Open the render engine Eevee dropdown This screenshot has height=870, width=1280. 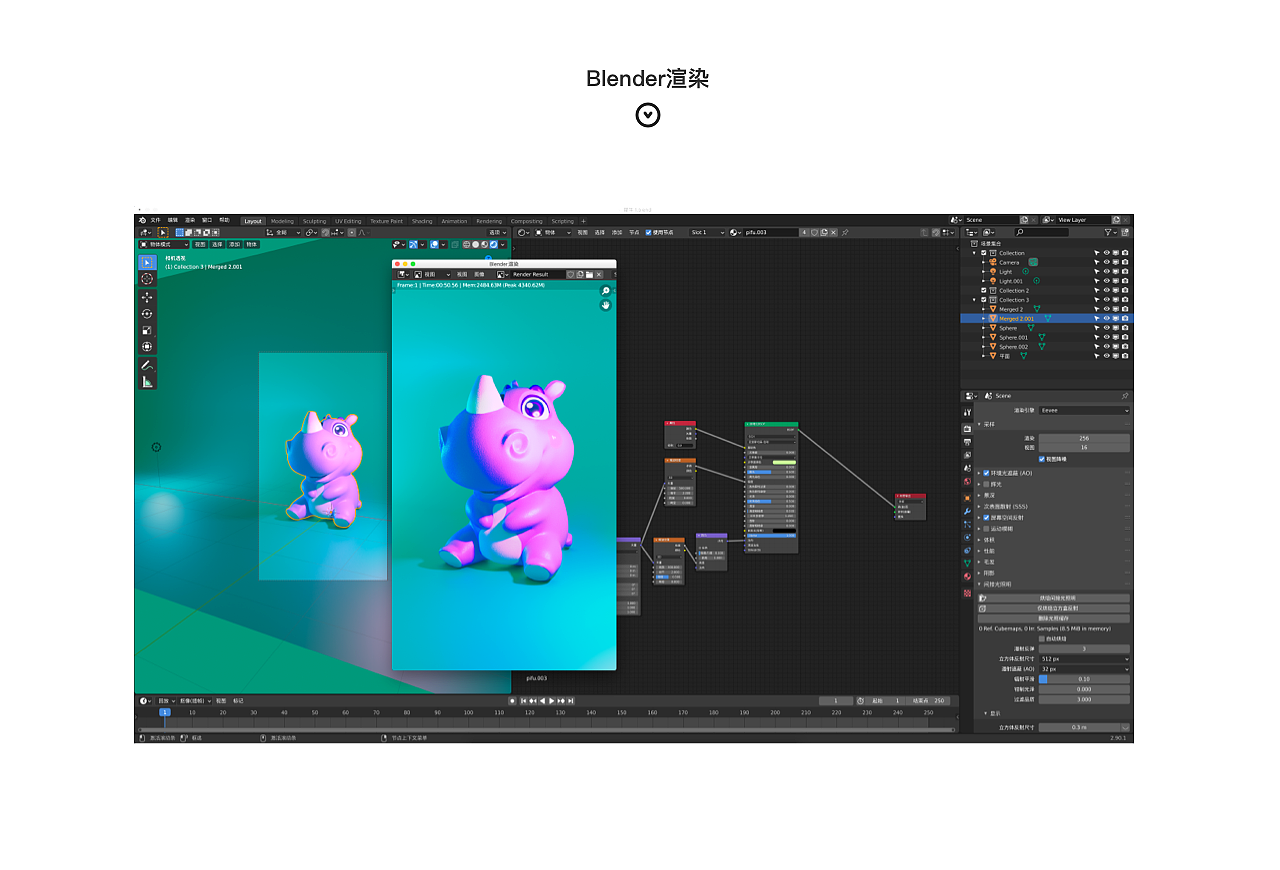point(1084,410)
